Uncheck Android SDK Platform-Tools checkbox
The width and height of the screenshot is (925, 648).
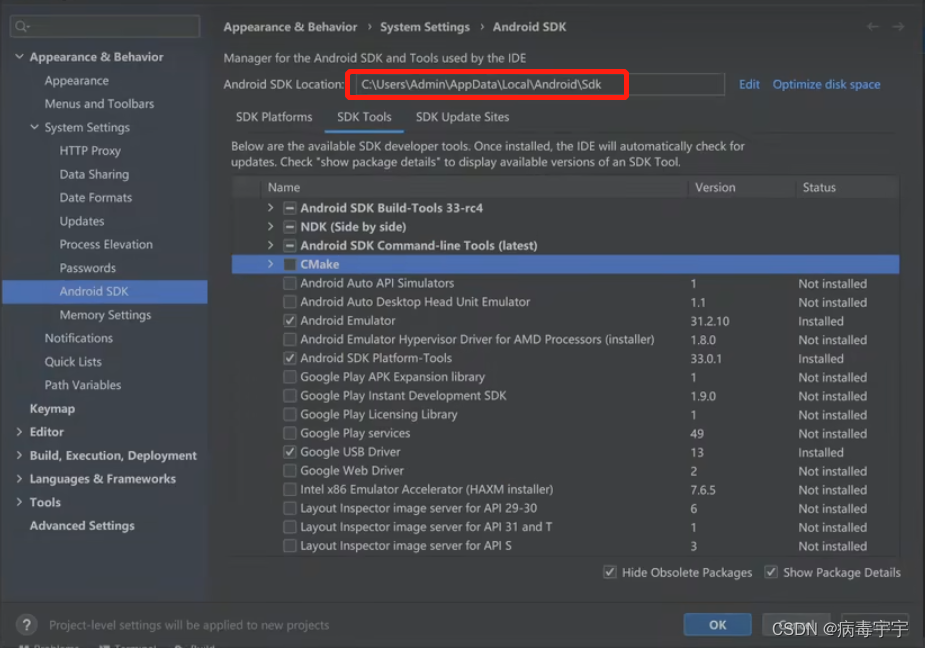(290, 358)
